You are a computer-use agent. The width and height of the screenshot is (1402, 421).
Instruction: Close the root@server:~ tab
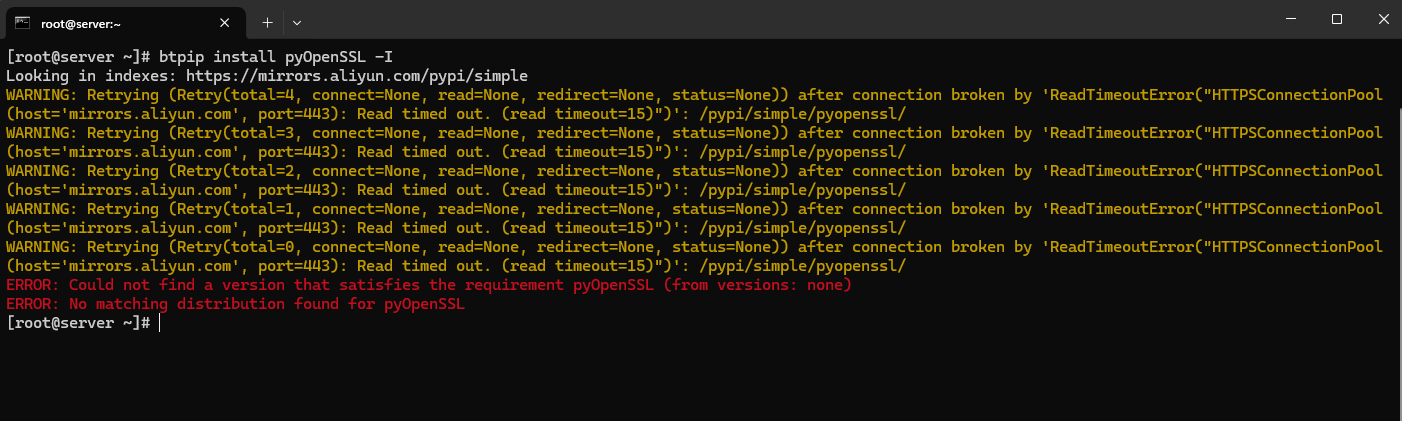225,22
